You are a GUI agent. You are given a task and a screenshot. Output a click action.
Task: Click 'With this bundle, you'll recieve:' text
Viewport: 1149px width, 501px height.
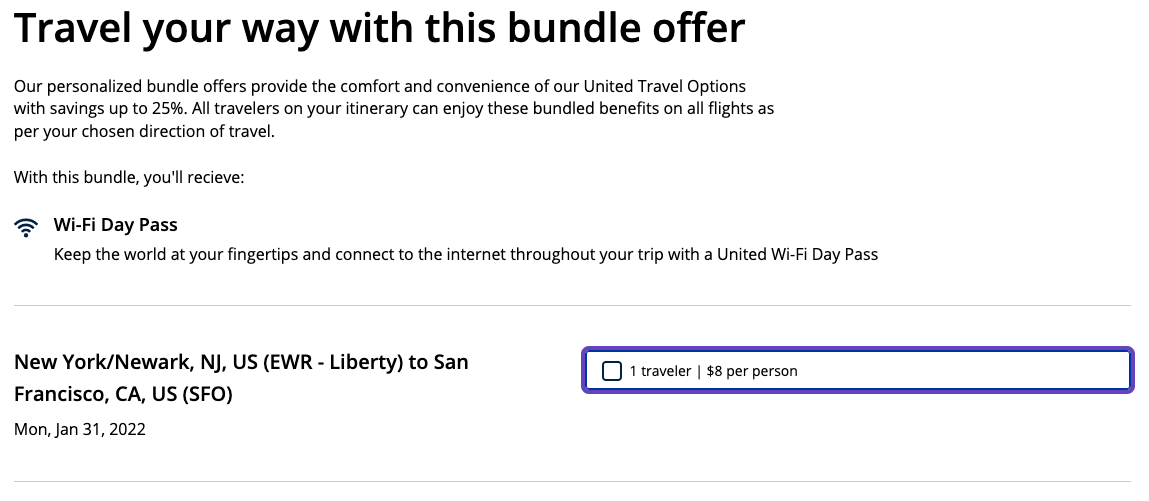point(129,178)
